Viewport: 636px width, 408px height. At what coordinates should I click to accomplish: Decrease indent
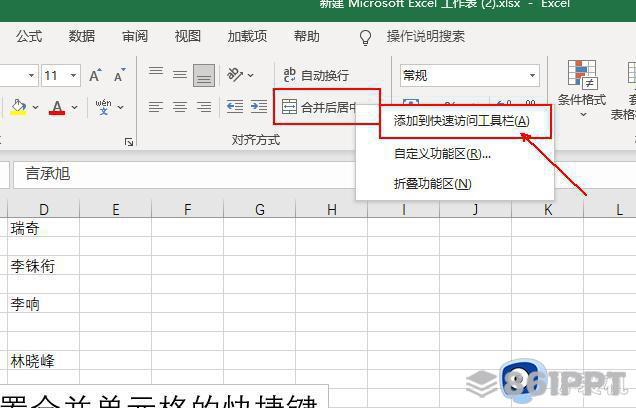(x=235, y=107)
